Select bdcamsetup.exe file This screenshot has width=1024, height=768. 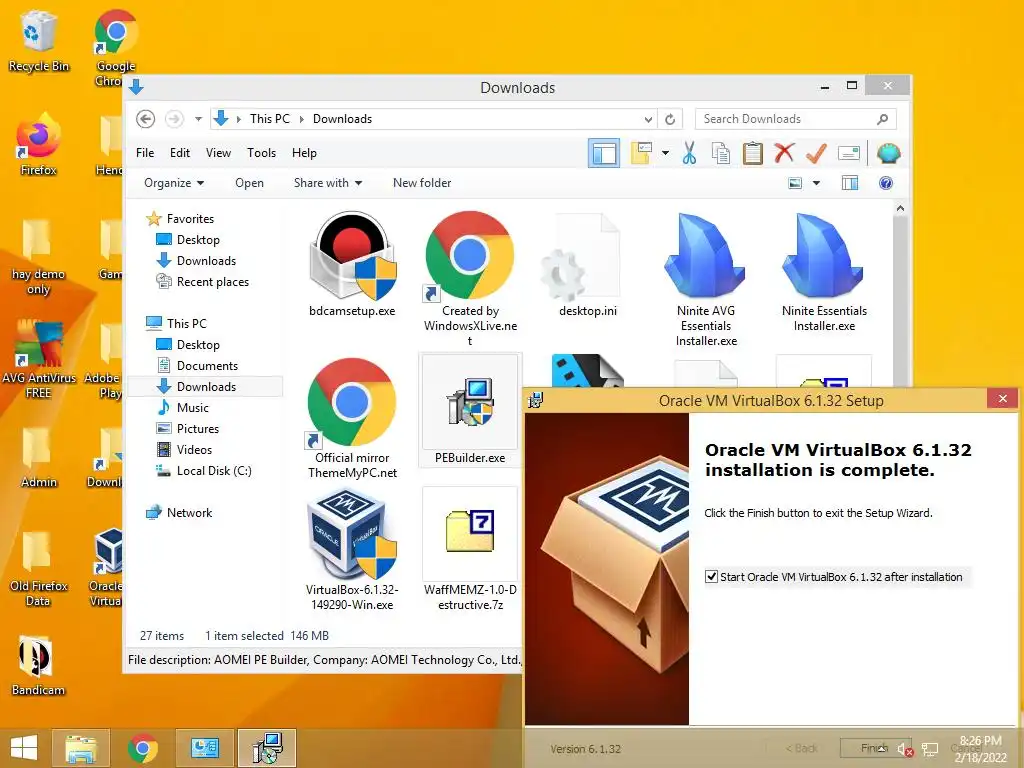tap(352, 264)
